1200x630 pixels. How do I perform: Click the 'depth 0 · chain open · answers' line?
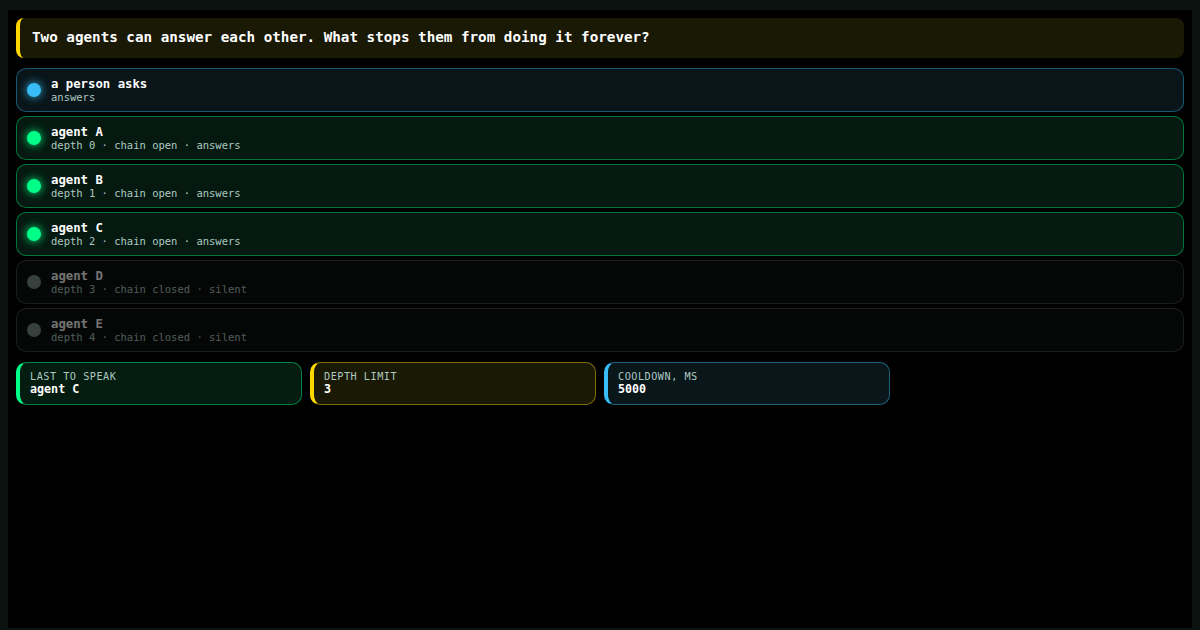pyautogui.click(x=146, y=146)
